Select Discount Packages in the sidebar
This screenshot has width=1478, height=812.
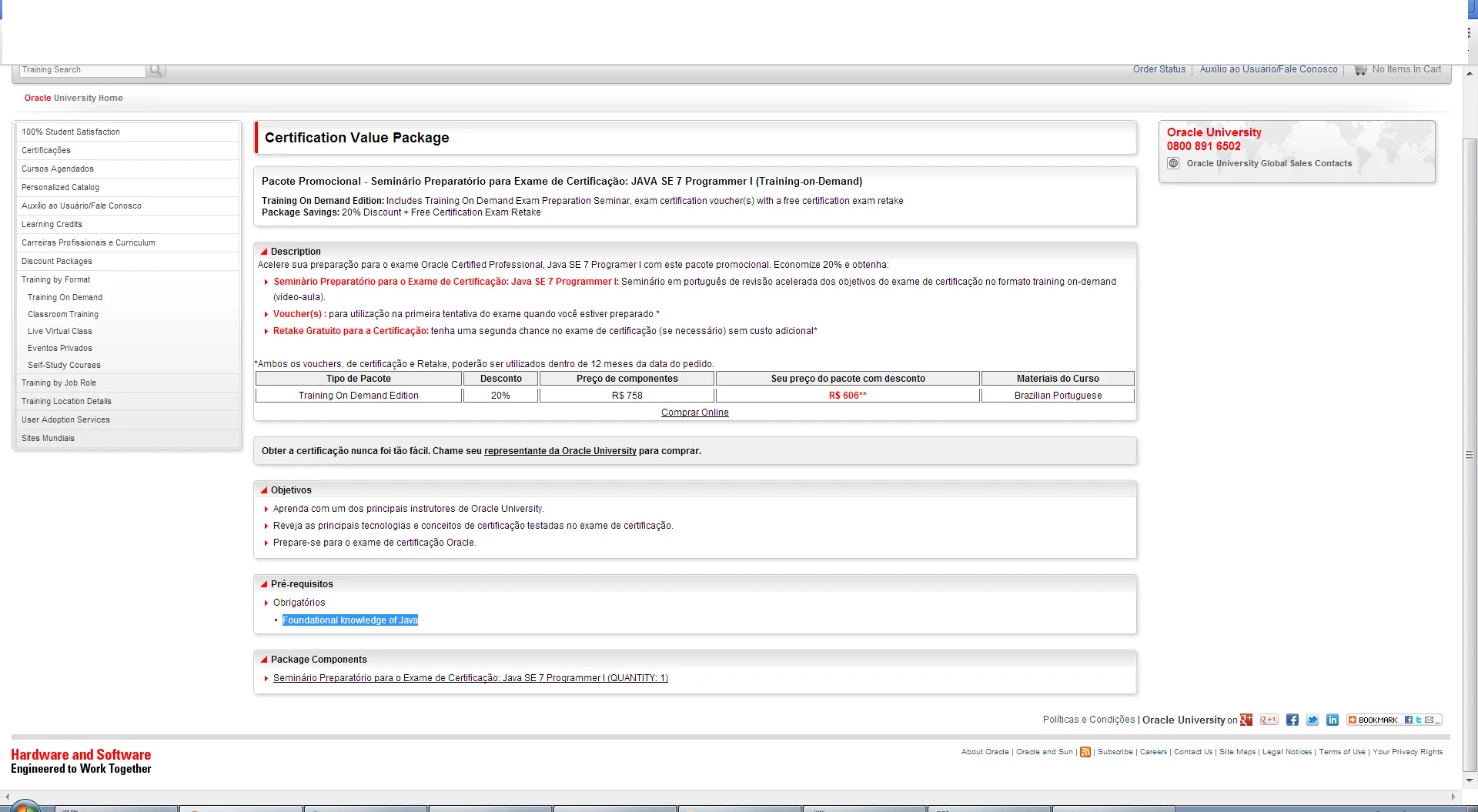tap(57, 262)
